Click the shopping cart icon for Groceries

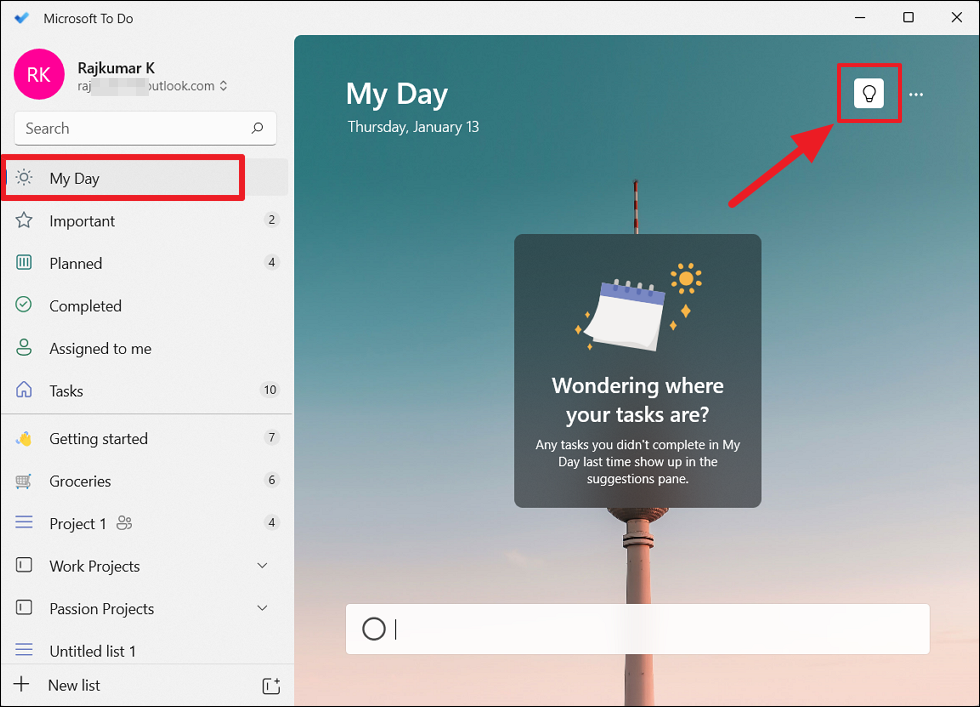pos(24,481)
